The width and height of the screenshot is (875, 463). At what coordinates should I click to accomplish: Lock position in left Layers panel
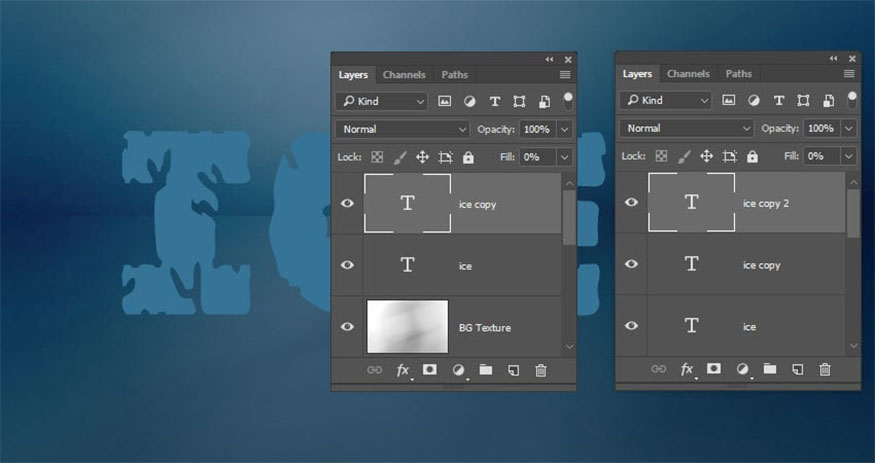[422, 157]
